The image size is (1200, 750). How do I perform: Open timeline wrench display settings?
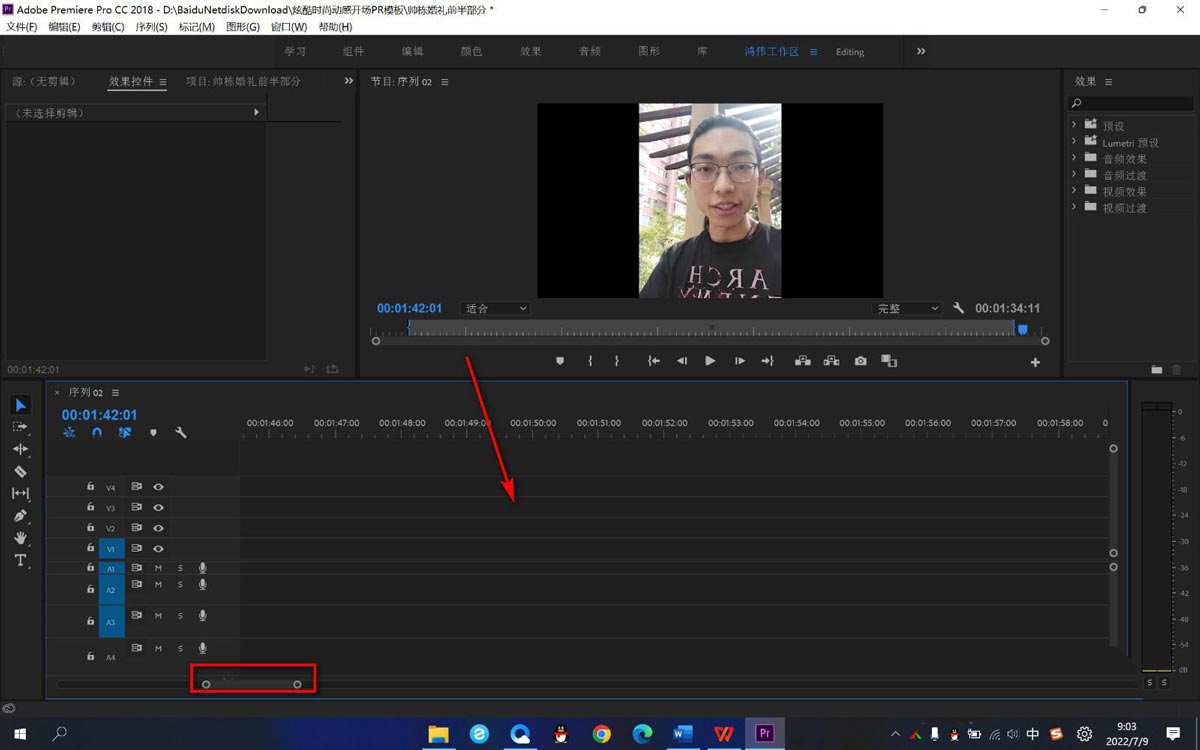tap(181, 433)
